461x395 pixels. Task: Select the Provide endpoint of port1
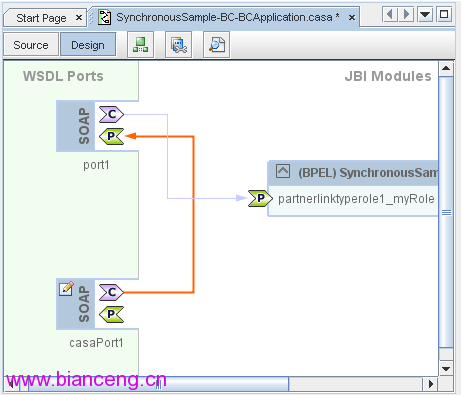point(112,136)
